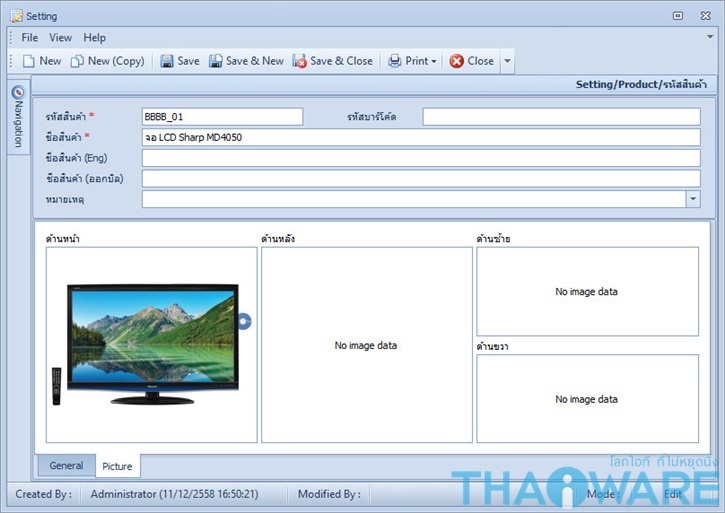This screenshot has height=513, width=725.
Task: Click the Print printer icon
Action: click(x=394, y=61)
